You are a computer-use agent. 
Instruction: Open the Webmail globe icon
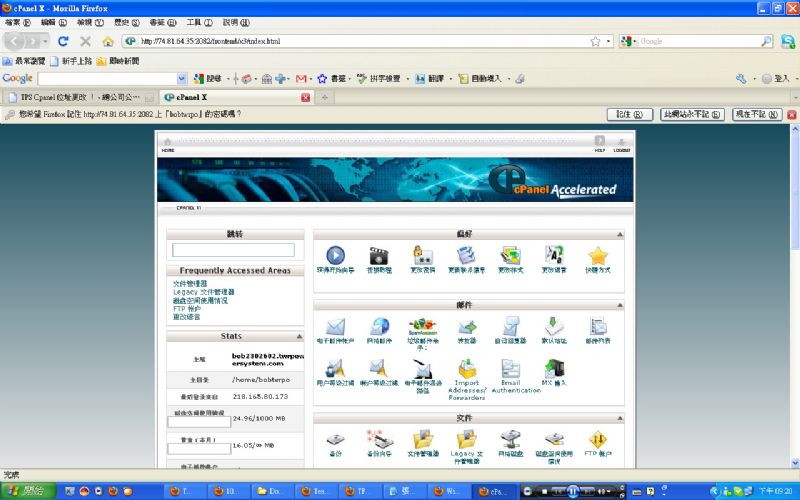pos(379,327)
